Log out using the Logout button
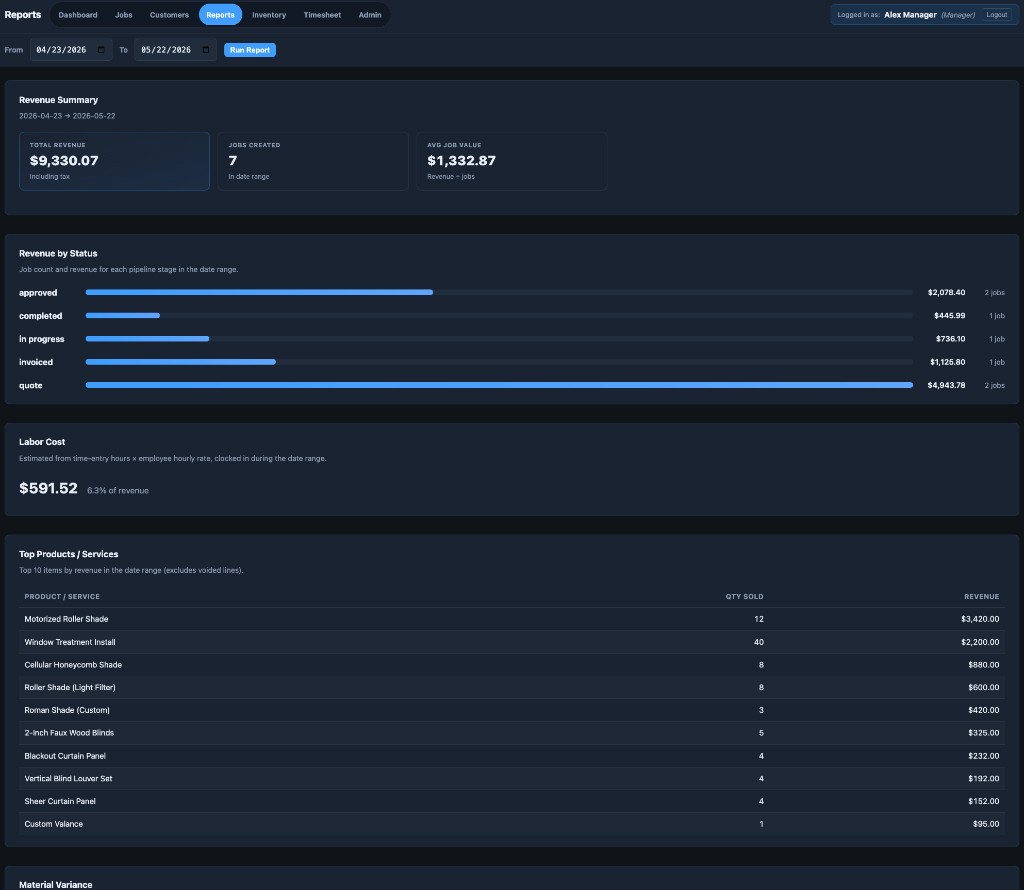Image resolution: width=1024 pixels, height=890 pixels. (996, 14)
